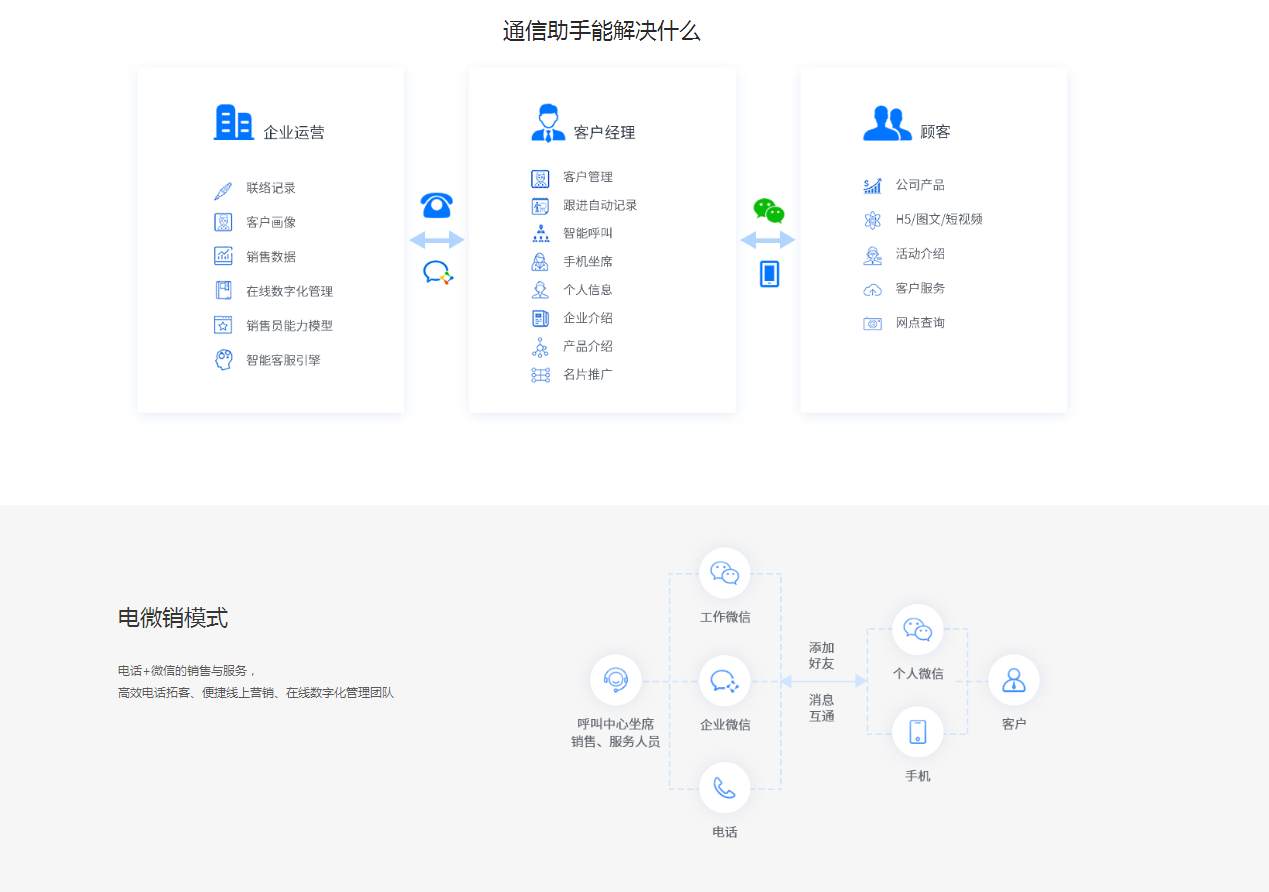This screenshot has height=892, width=1269.
Task: Click the 呼叫中心坐席 headset icon
Action: coord(616,681)
